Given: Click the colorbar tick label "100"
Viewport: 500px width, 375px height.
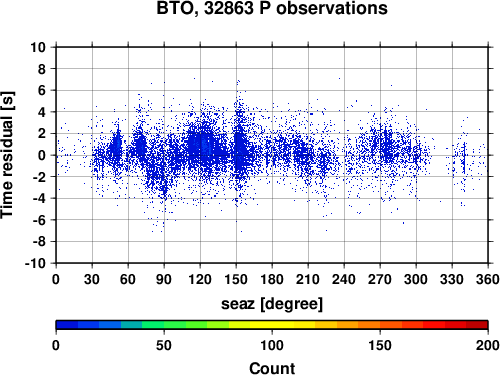Looking at the screenshot, I should click(x=272, y=345).
